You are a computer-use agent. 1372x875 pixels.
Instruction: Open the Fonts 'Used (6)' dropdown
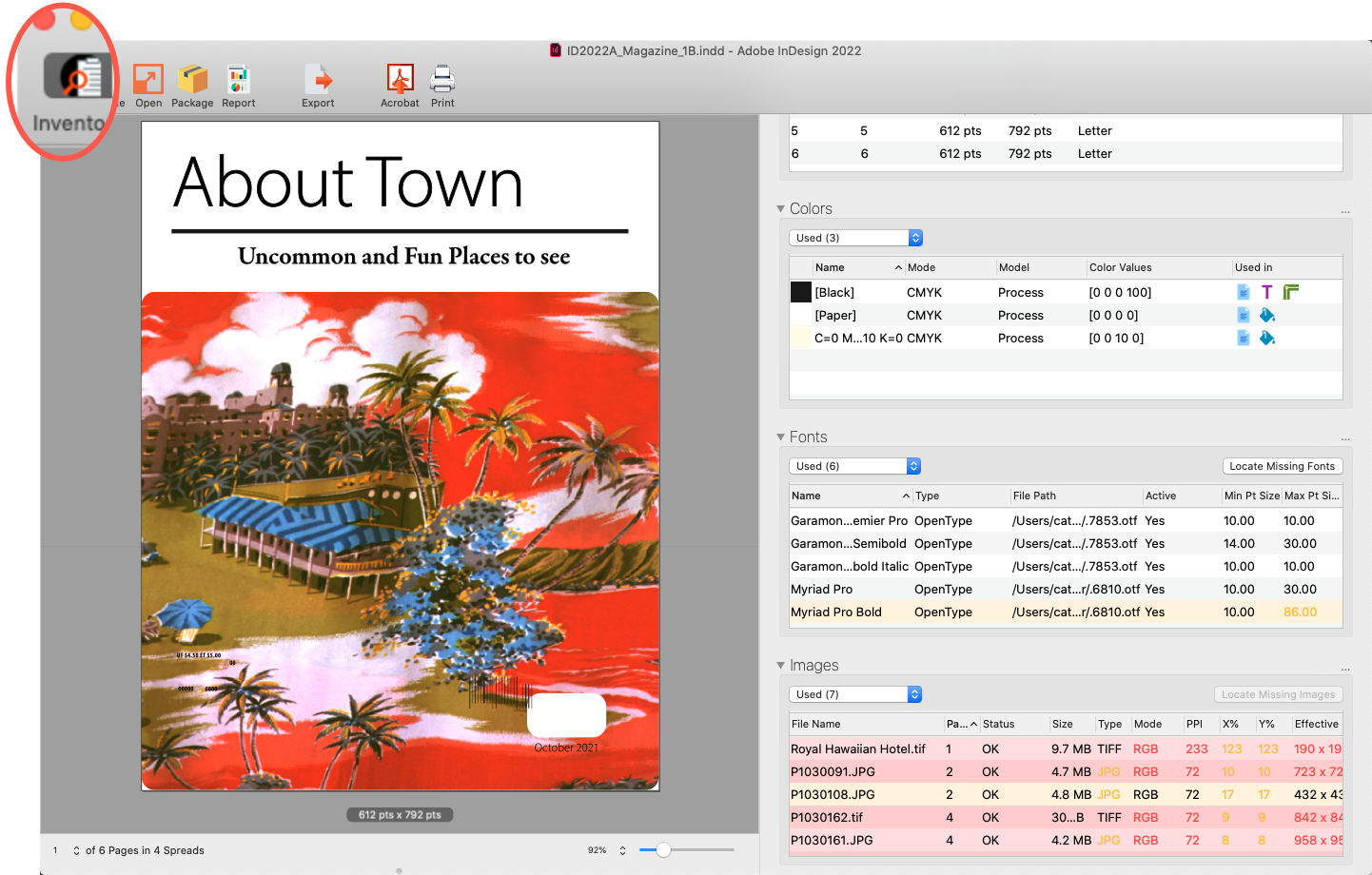[854, 466]
